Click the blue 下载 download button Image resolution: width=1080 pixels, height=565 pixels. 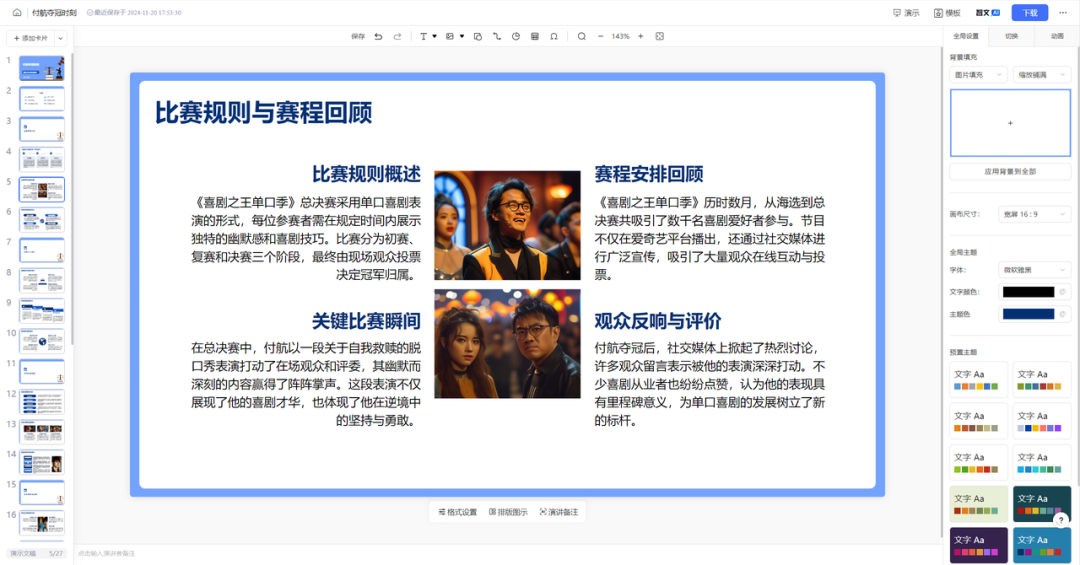click(x=1030, y=12)
